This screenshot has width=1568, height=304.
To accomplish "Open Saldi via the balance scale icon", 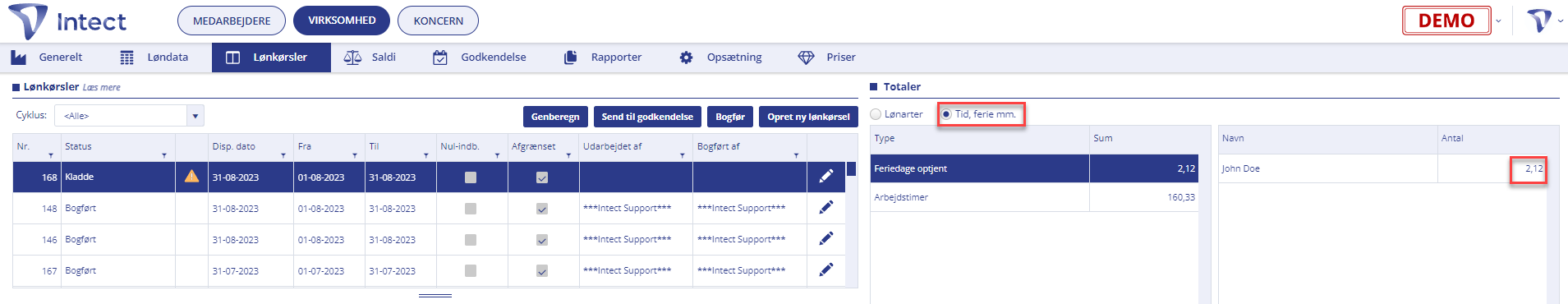I will pos(352,58).
